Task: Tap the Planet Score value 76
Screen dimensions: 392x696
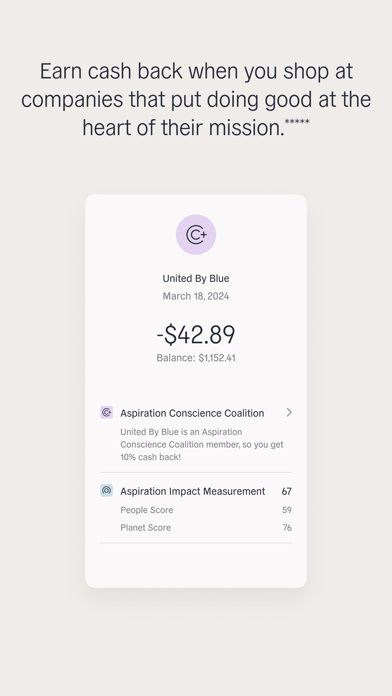Action: pos(287,528)
